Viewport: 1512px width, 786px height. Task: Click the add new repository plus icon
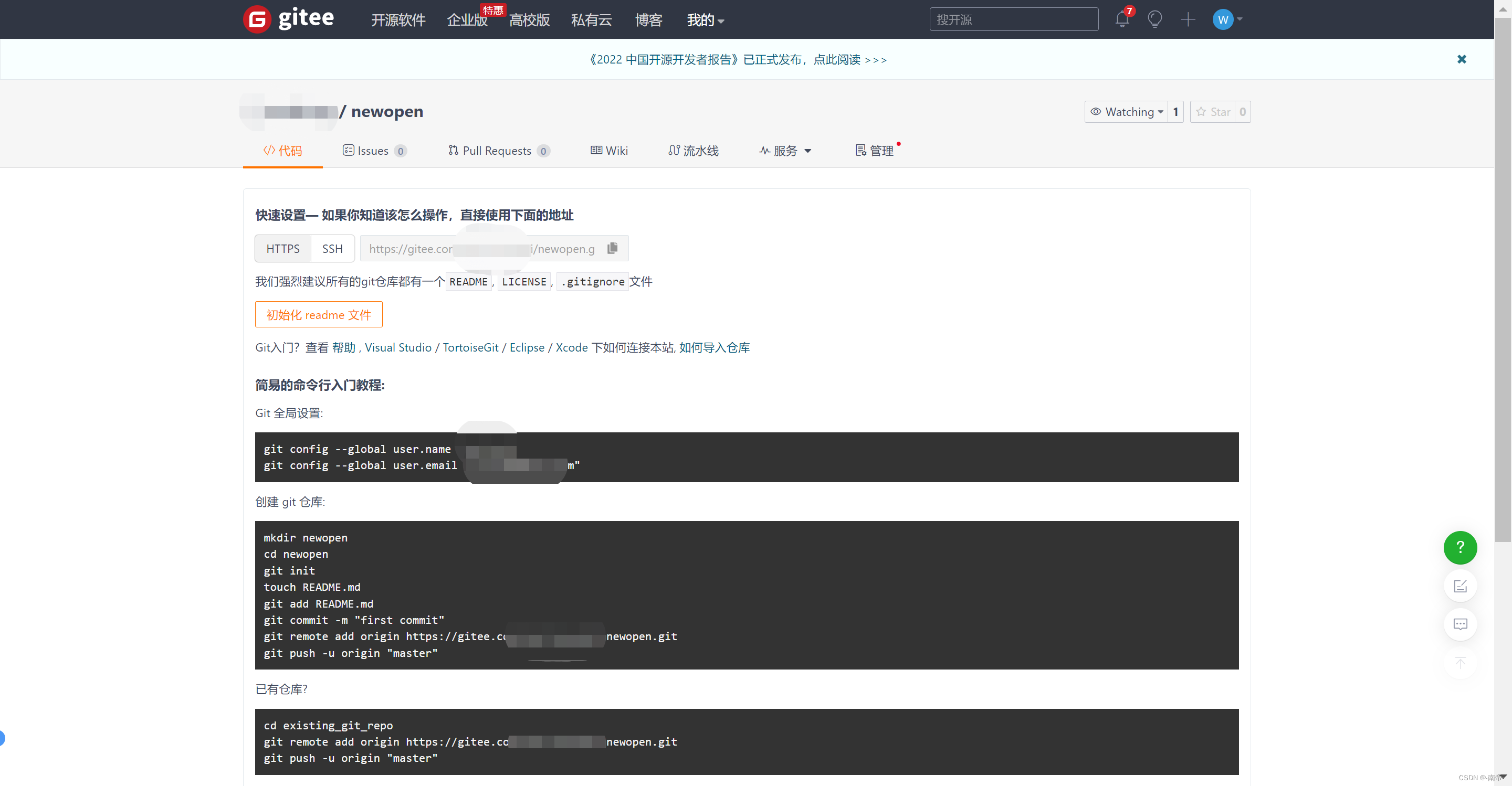pyautogui.click(x=1188, y=19)
